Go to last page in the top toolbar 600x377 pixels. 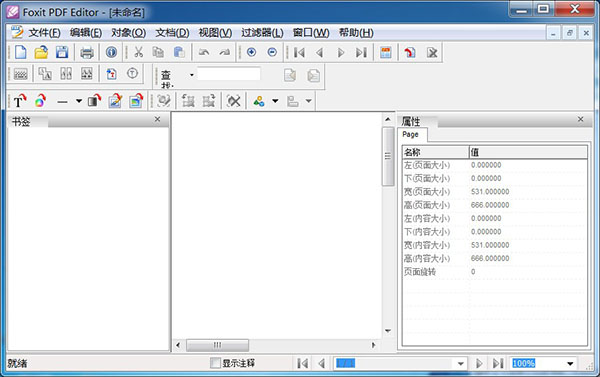click(x=361, y=52)
